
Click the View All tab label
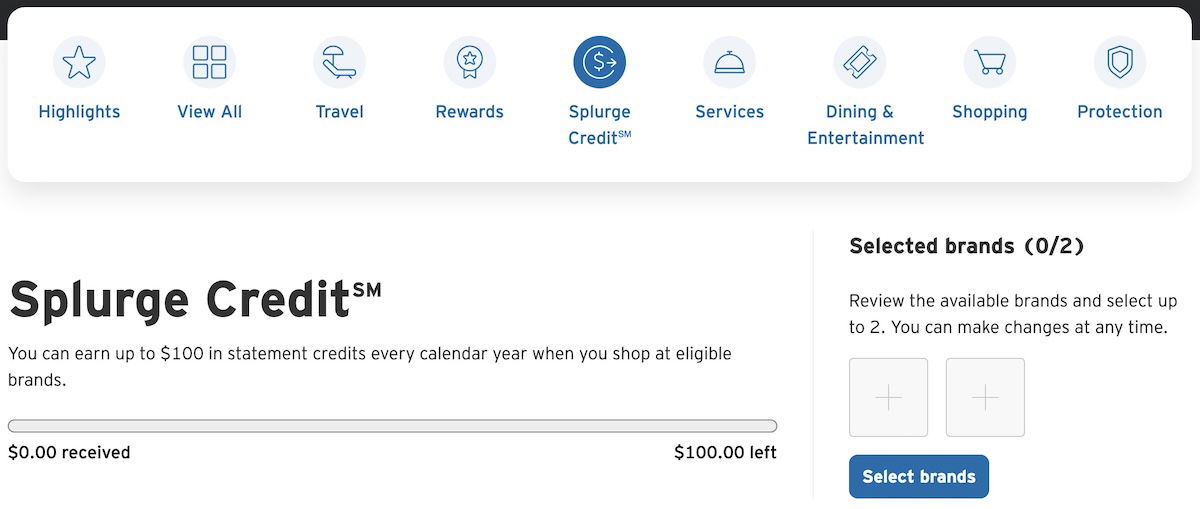[210, 112]
